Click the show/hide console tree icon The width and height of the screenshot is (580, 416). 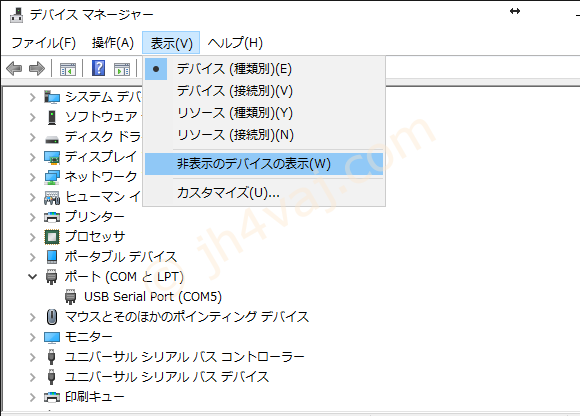tap(68, 69)
